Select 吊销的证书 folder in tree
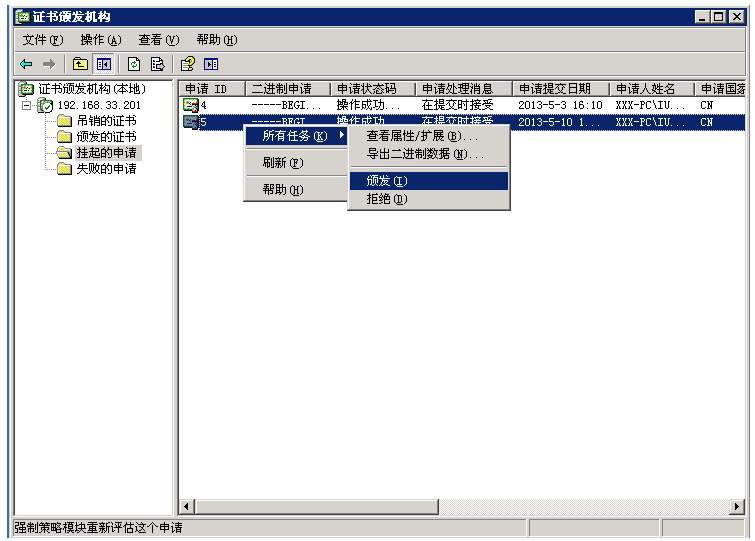The width and height of the screenshot is (755, 541). tap(106, 121)
